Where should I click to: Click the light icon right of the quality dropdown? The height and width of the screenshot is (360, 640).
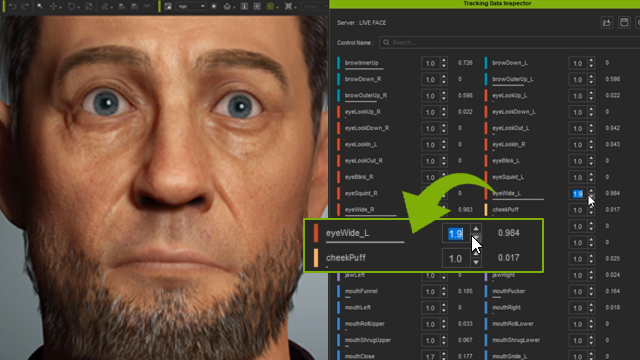tap(214, 7)
